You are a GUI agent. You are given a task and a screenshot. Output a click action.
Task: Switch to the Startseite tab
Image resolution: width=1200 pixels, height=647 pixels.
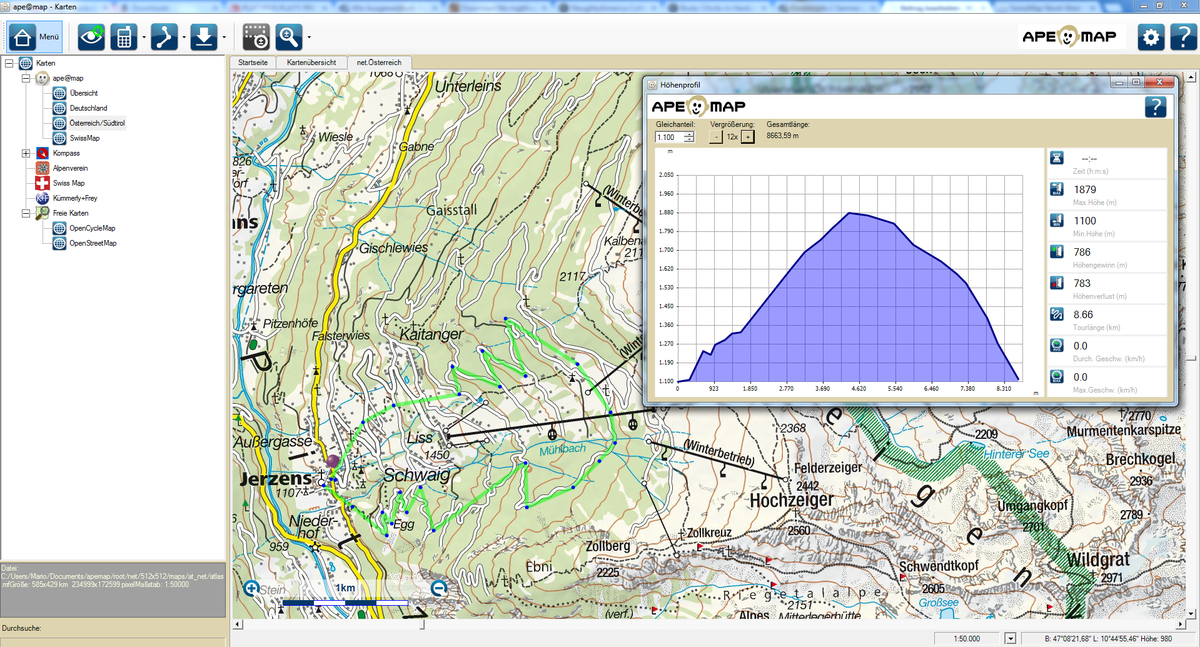tap(253, 62)
